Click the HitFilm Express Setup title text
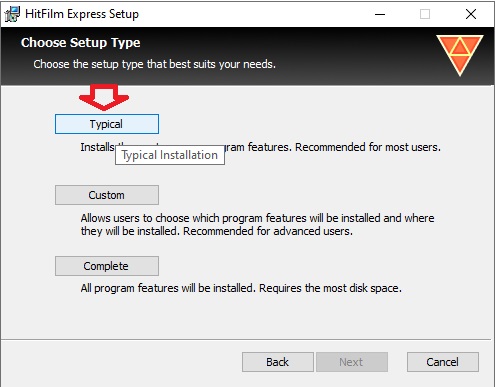This screenshot has height=387, width=495. (82, 14)
